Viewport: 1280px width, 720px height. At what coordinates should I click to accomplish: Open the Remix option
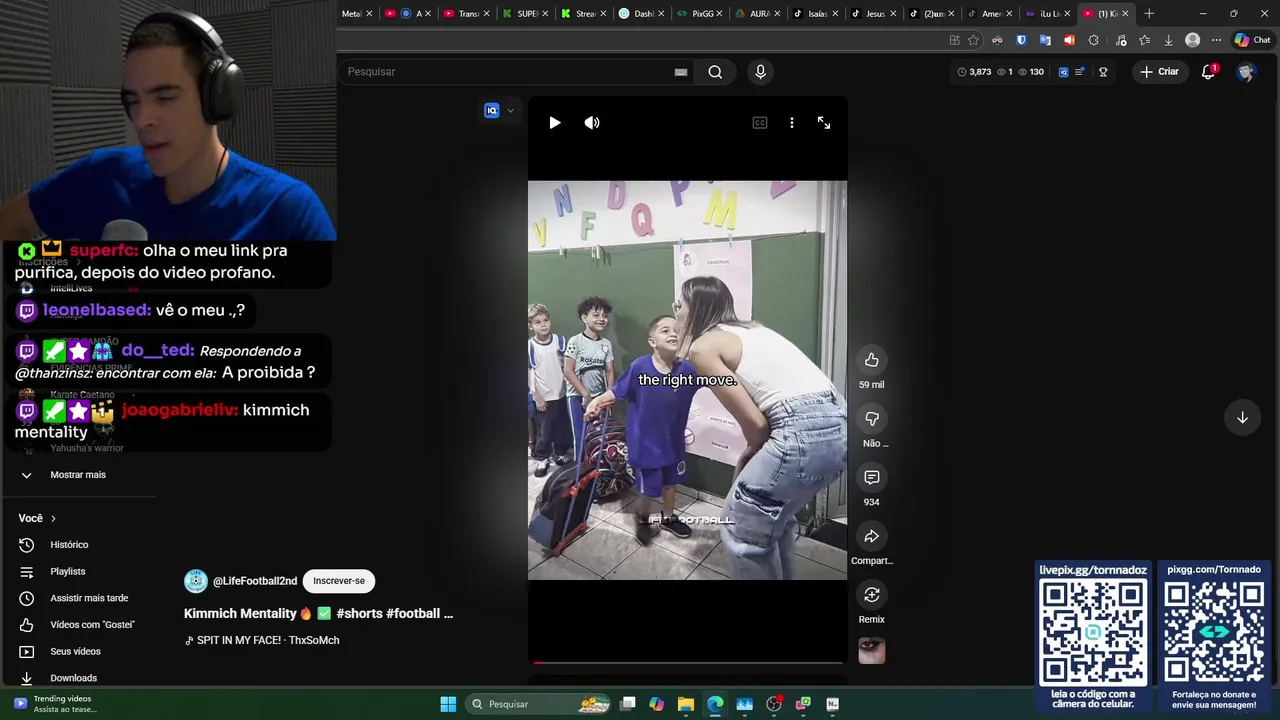pyautogui.click(x=872, y=595)
